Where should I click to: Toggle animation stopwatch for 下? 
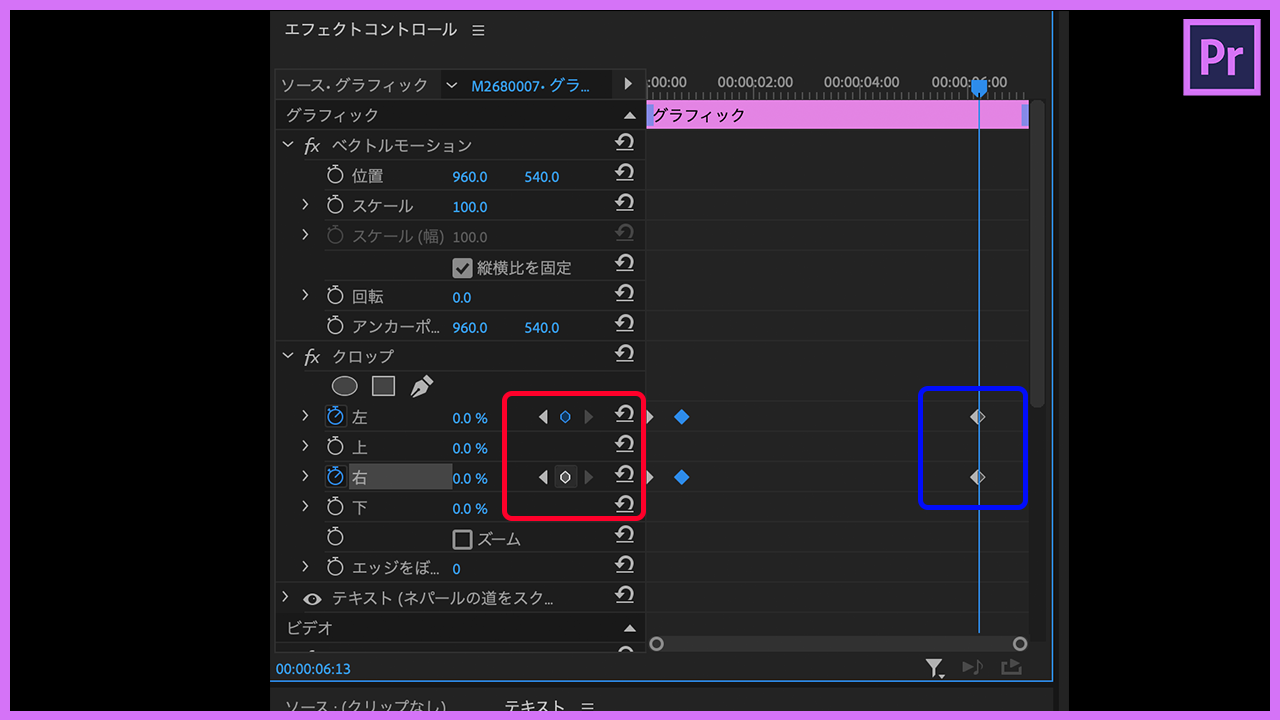335,508
